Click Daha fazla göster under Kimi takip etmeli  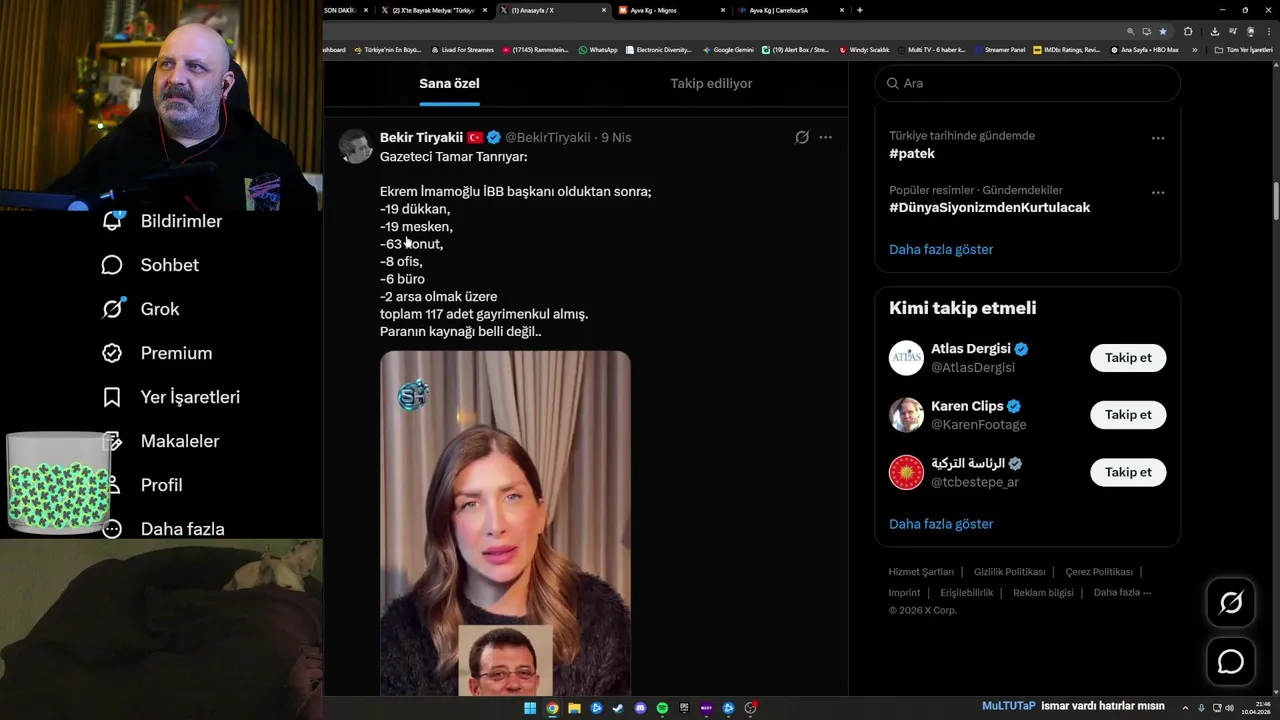[x=941, y=524]
